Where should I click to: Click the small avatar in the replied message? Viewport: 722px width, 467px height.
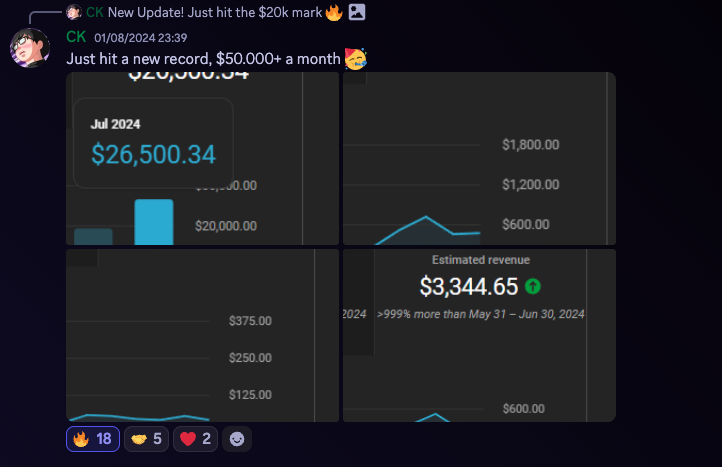pyautogui.click(x=74, y=12)
